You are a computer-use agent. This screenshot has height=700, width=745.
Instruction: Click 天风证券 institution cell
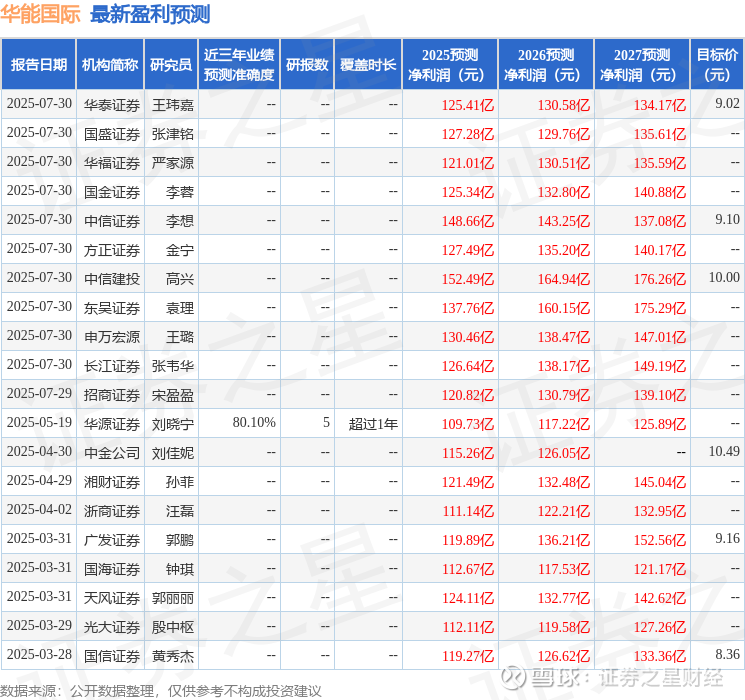pos(112,598)
